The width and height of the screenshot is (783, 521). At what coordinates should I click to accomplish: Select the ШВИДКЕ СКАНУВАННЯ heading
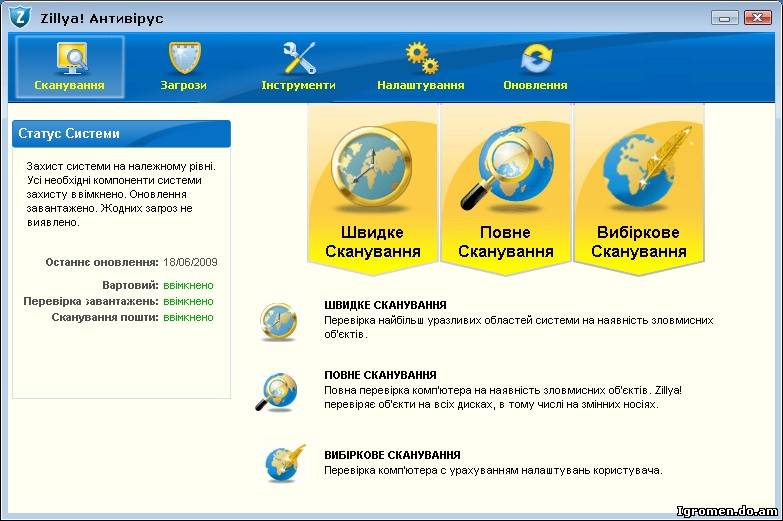385,305
